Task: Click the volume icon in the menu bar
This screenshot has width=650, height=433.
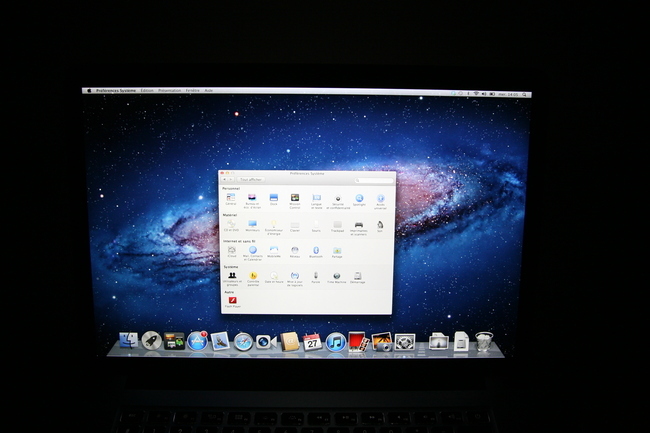Action: (x=484, y=94)
